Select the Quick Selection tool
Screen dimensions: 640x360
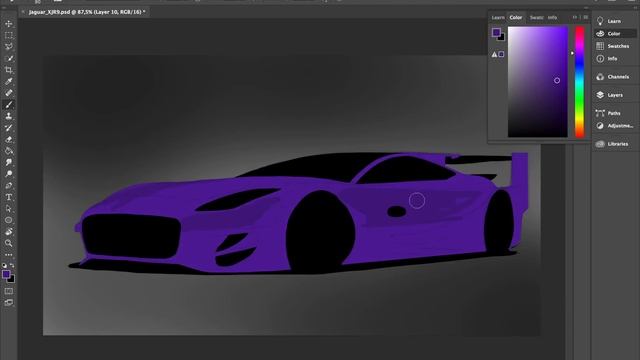point(9,58)
